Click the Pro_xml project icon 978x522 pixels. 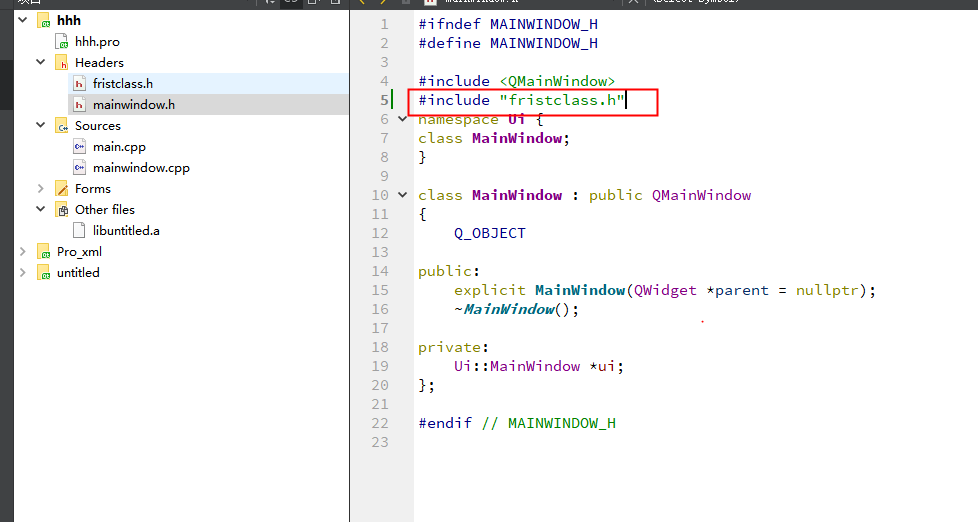(x=44, y=252)
